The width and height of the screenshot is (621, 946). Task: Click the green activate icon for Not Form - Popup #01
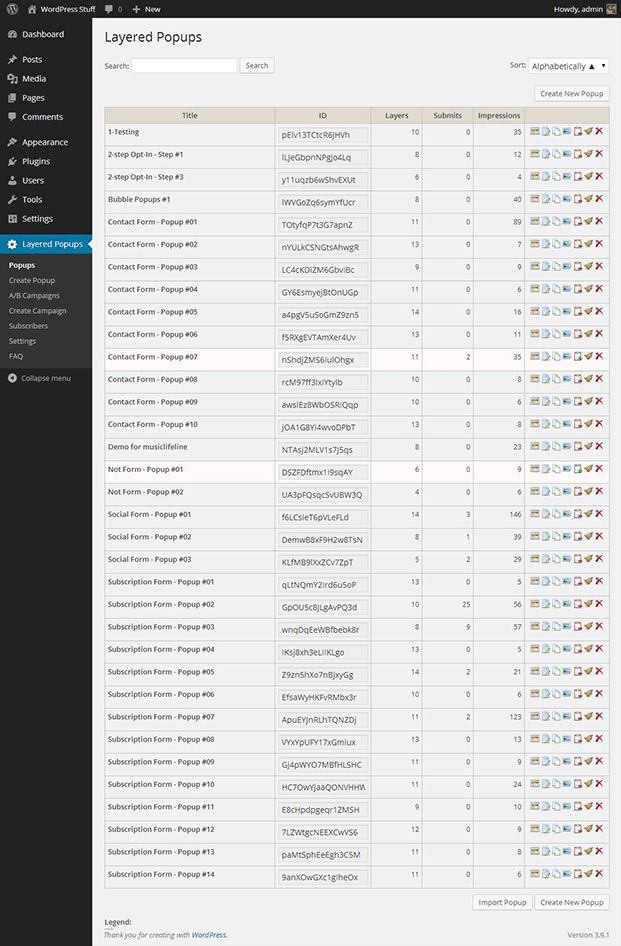[x=578, y=469]
